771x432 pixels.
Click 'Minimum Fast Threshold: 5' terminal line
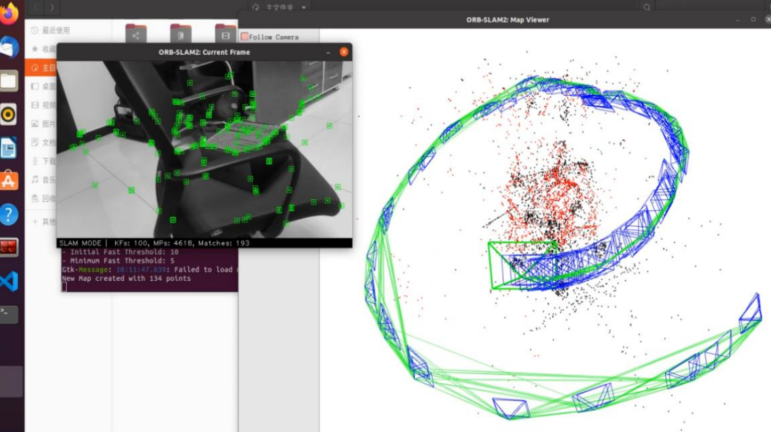(x=119, y=260)
